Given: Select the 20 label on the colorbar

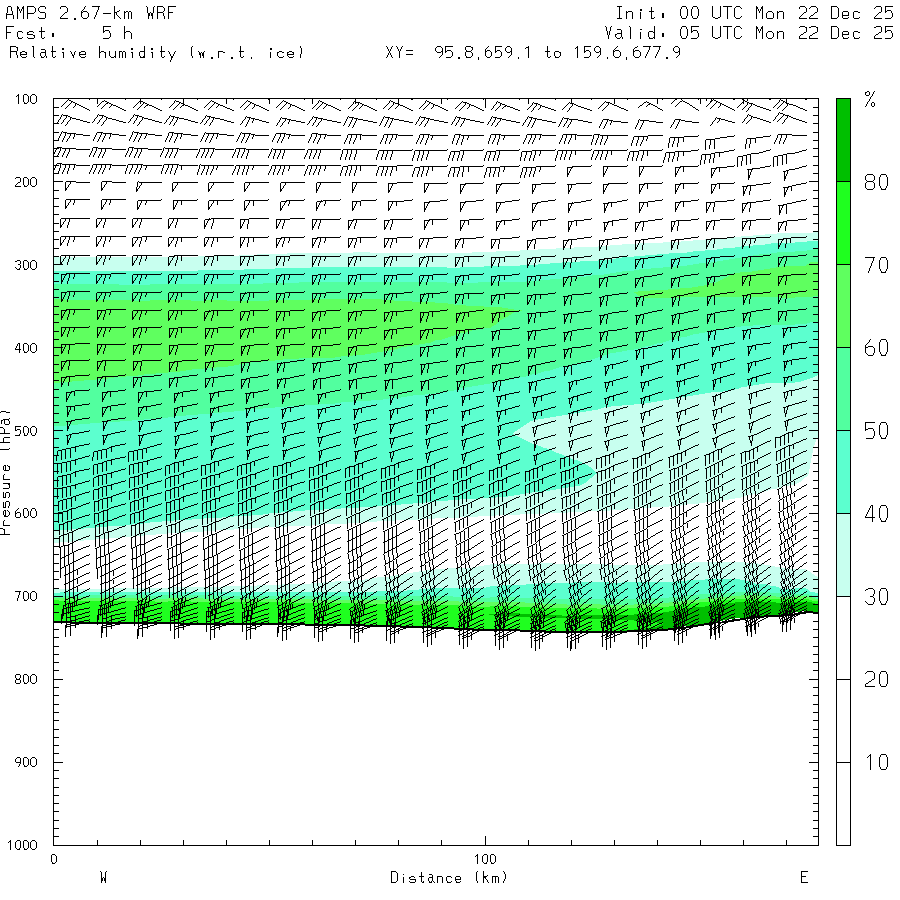Looking at the screenshot, I should (876, 680).
